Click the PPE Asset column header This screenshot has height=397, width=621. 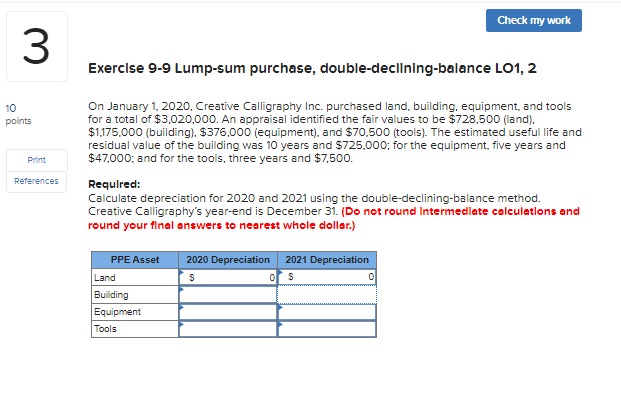(135, 260)
